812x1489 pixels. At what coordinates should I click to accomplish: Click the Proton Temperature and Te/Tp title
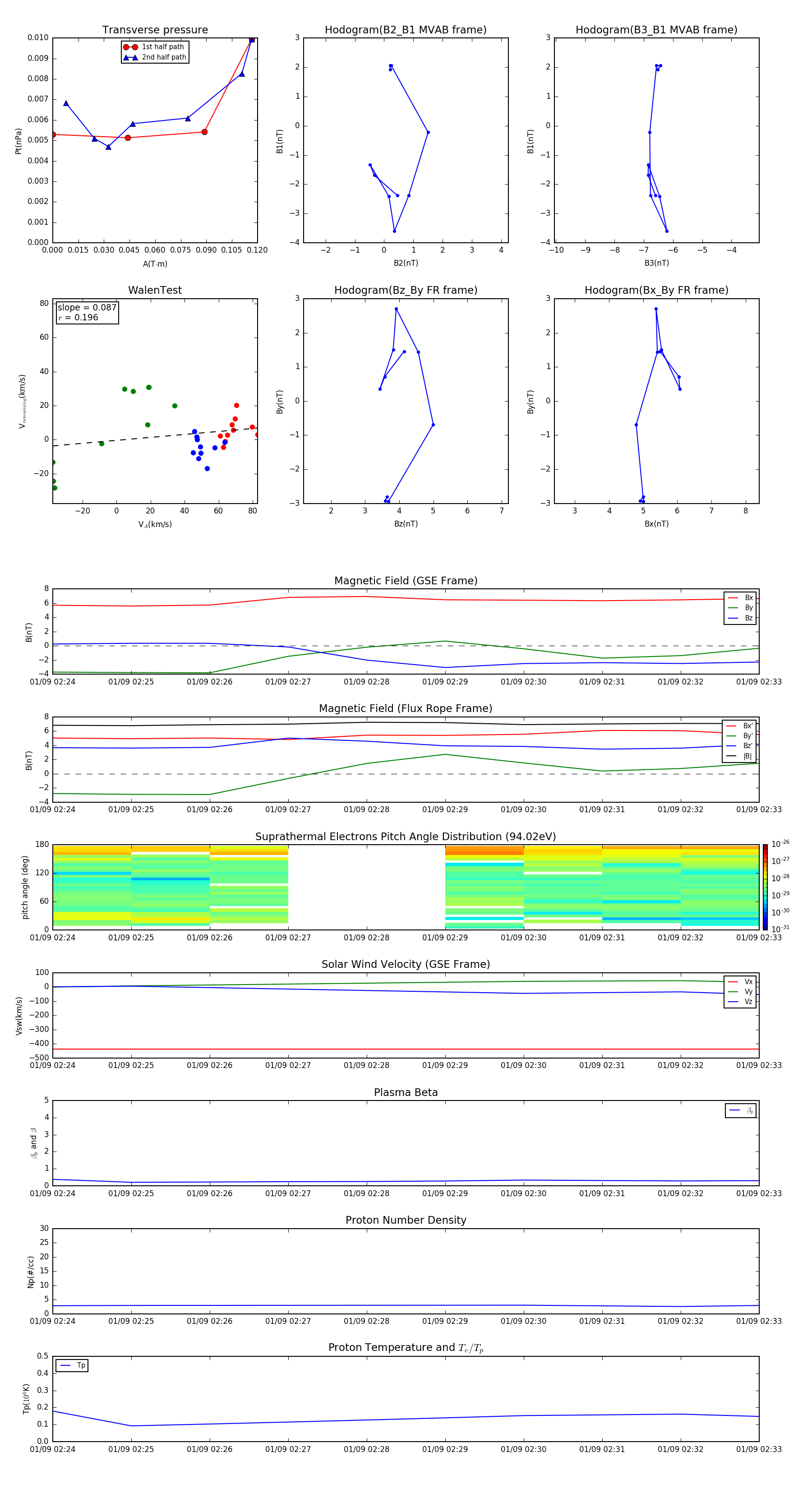(406, 1347)
